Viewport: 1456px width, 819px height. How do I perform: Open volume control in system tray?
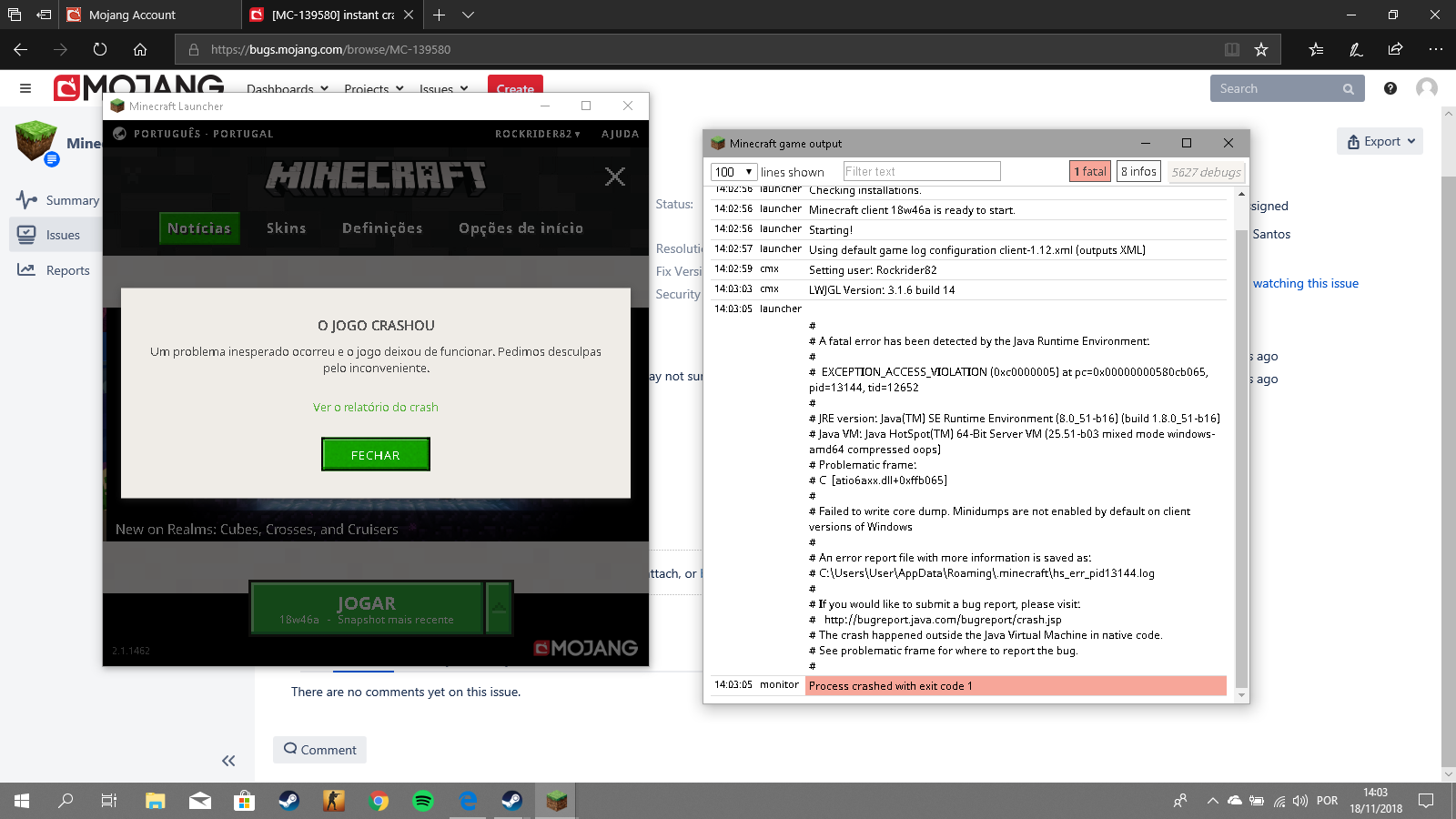(1299, 801)
